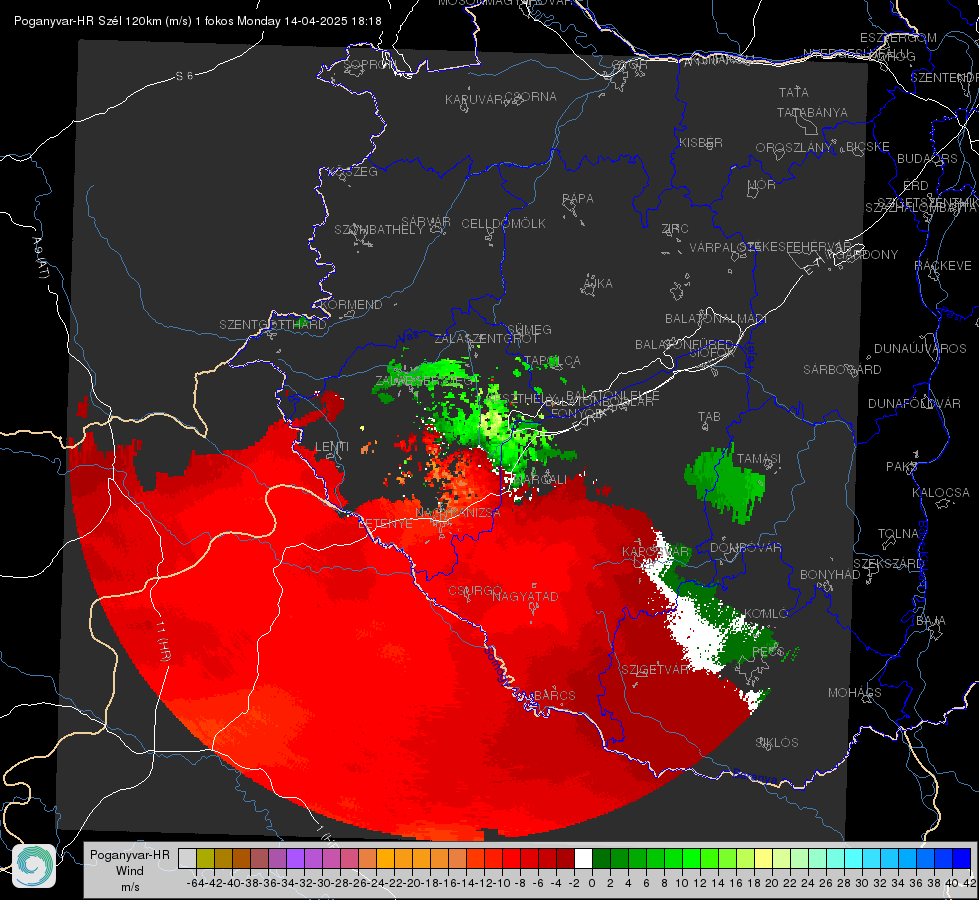Viewport: 979px width, 900px height.
Task: Click the gray swatch left of -64
Action: click(x=187, y=858)
